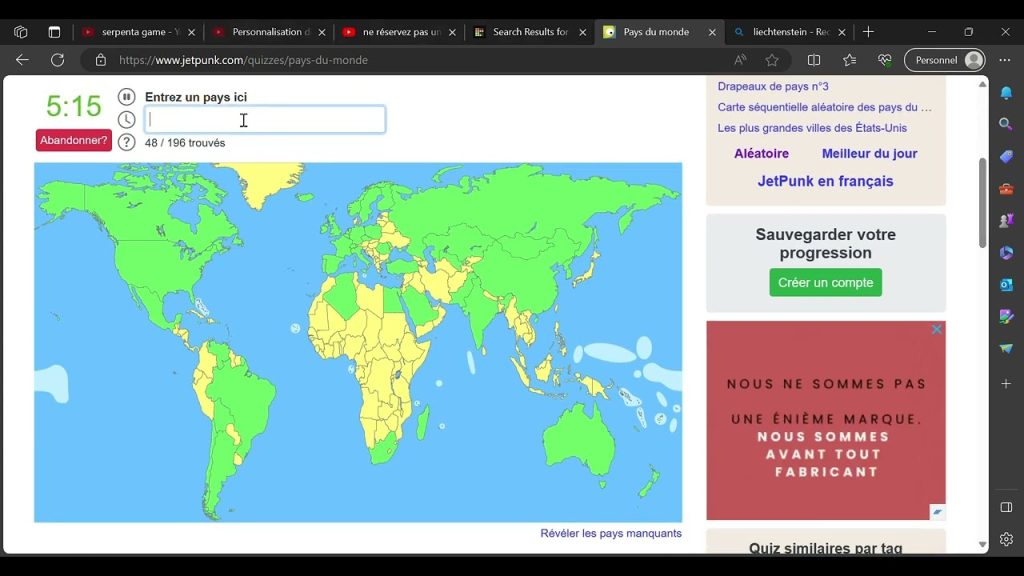Image resolution: width=1024 pixels, height=576 pixels.
Task: Start read aloud from the address bar
Action: coord(741,60)
